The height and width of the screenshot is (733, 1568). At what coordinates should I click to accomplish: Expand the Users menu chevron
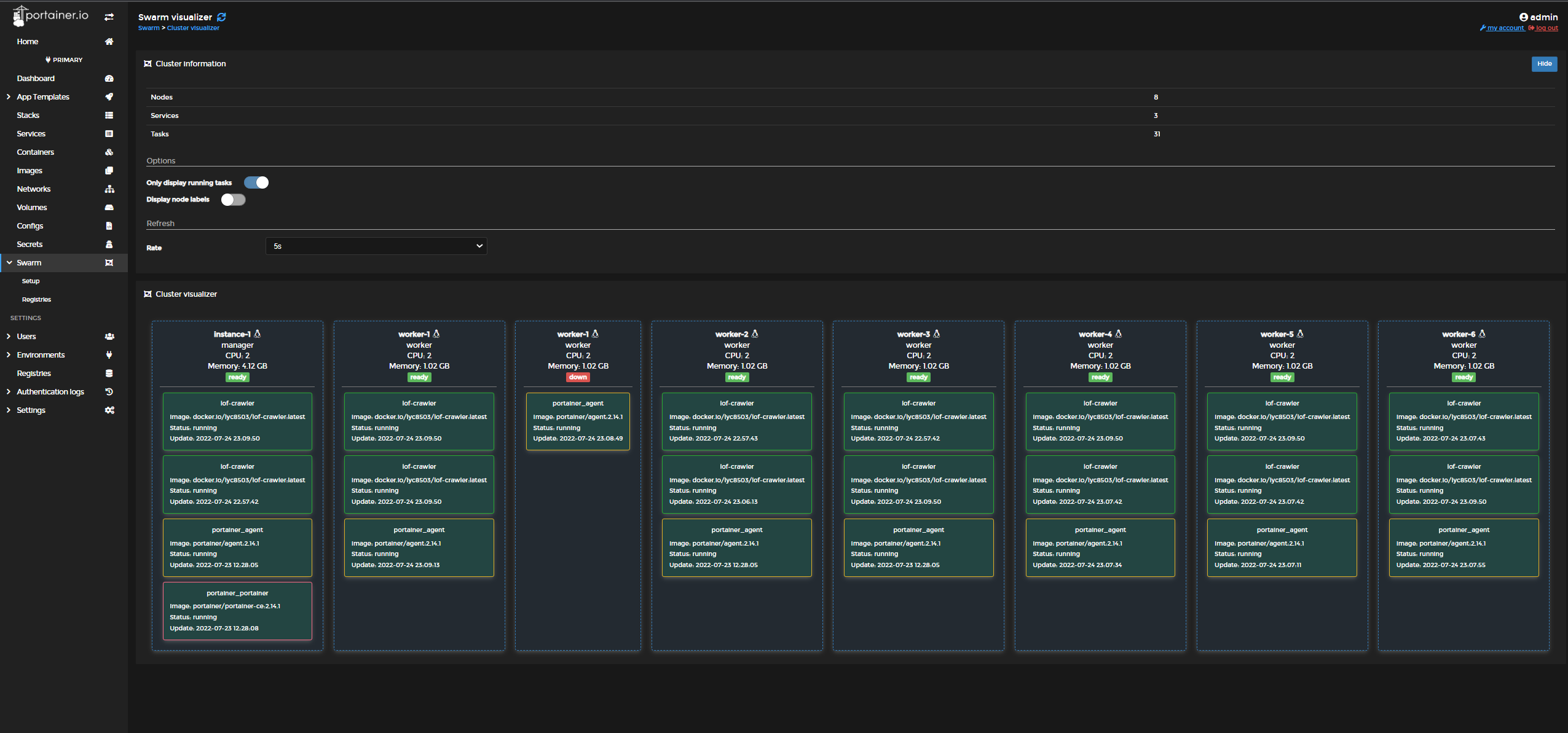tap(9, 337)
